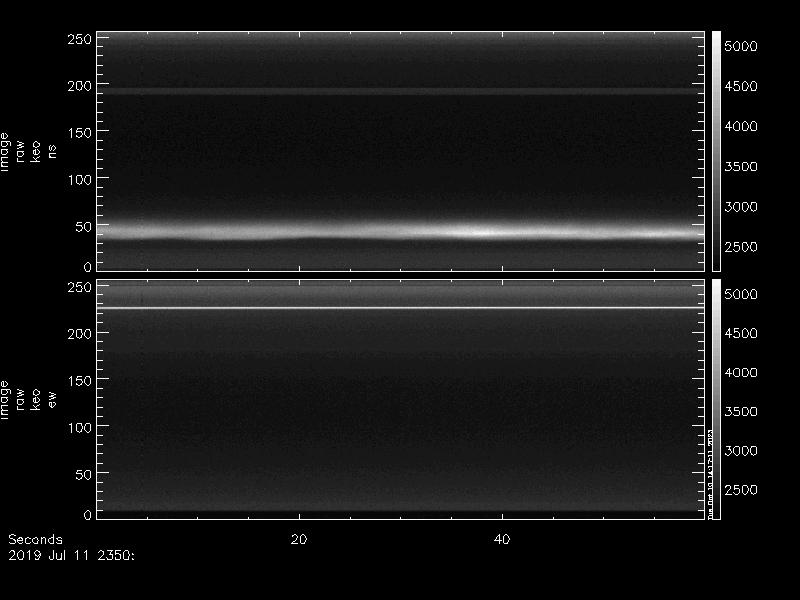Click the x-axis label '20'

point(299,539)
